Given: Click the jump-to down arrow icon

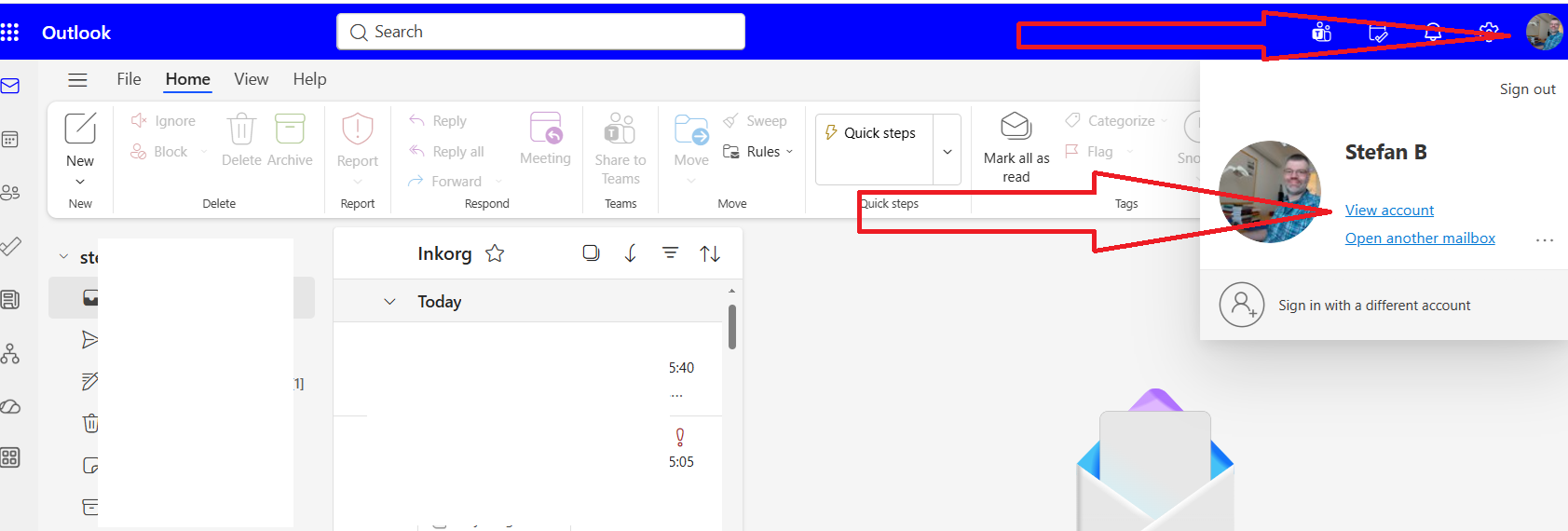Looking at the screenshot, I should click(x=631, y=253).
